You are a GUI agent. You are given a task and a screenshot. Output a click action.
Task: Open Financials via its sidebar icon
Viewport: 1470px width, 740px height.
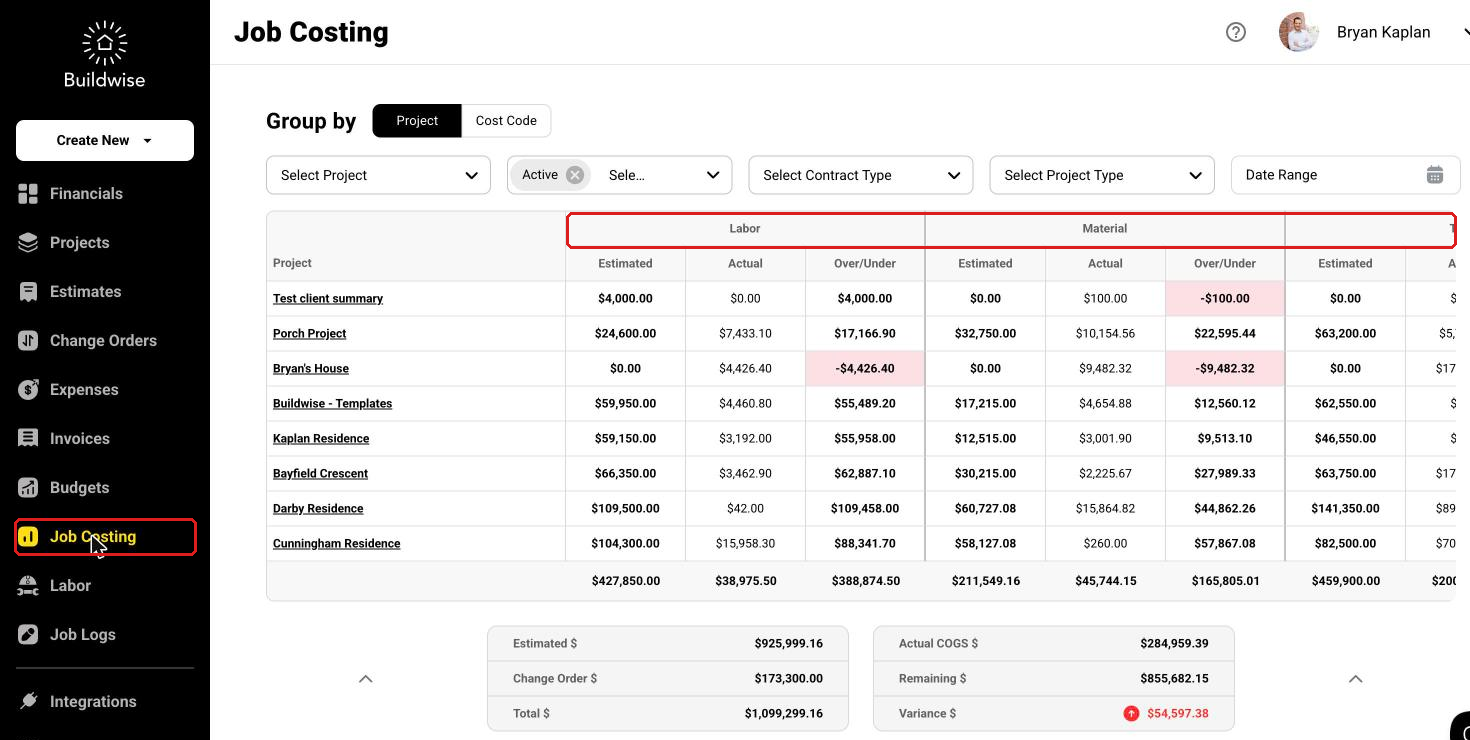28,194
